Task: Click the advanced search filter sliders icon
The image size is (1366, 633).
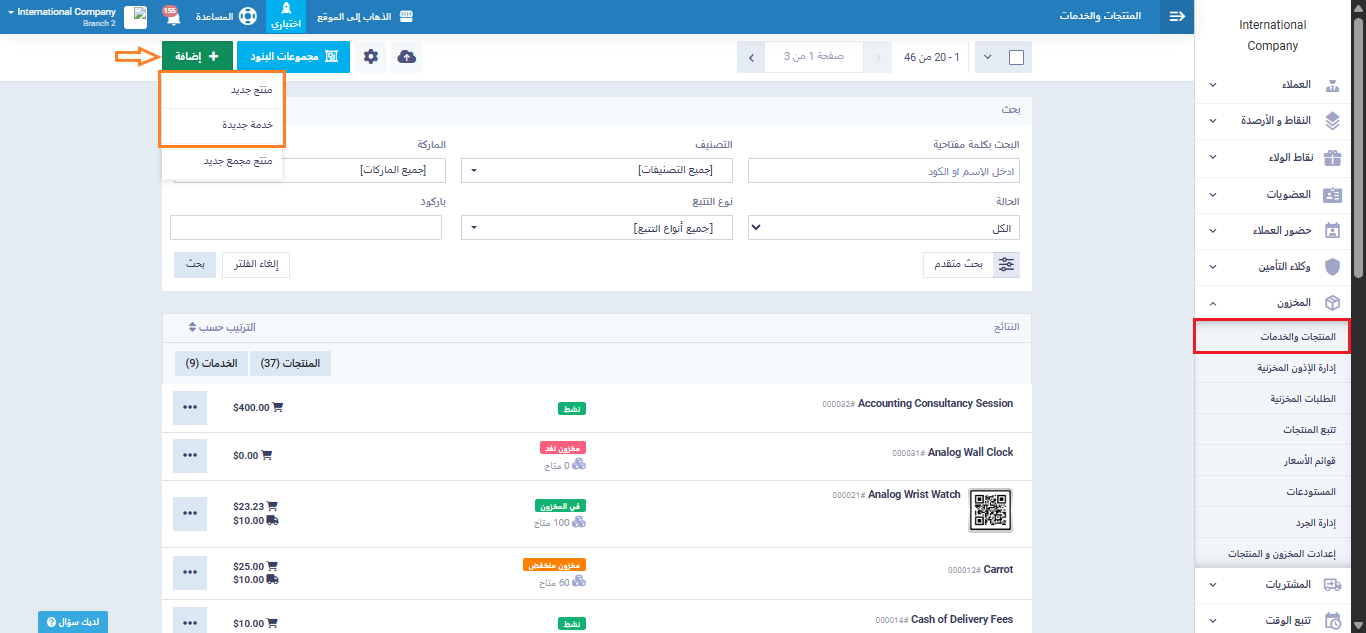Action: (x=1006, y=264)
